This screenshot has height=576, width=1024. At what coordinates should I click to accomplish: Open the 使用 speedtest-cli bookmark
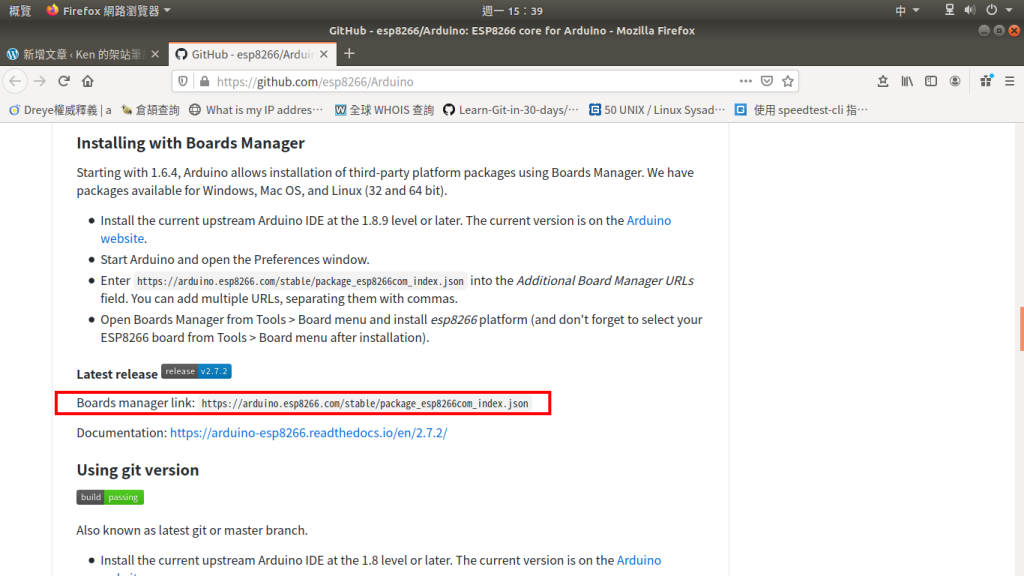click(801, 110)
